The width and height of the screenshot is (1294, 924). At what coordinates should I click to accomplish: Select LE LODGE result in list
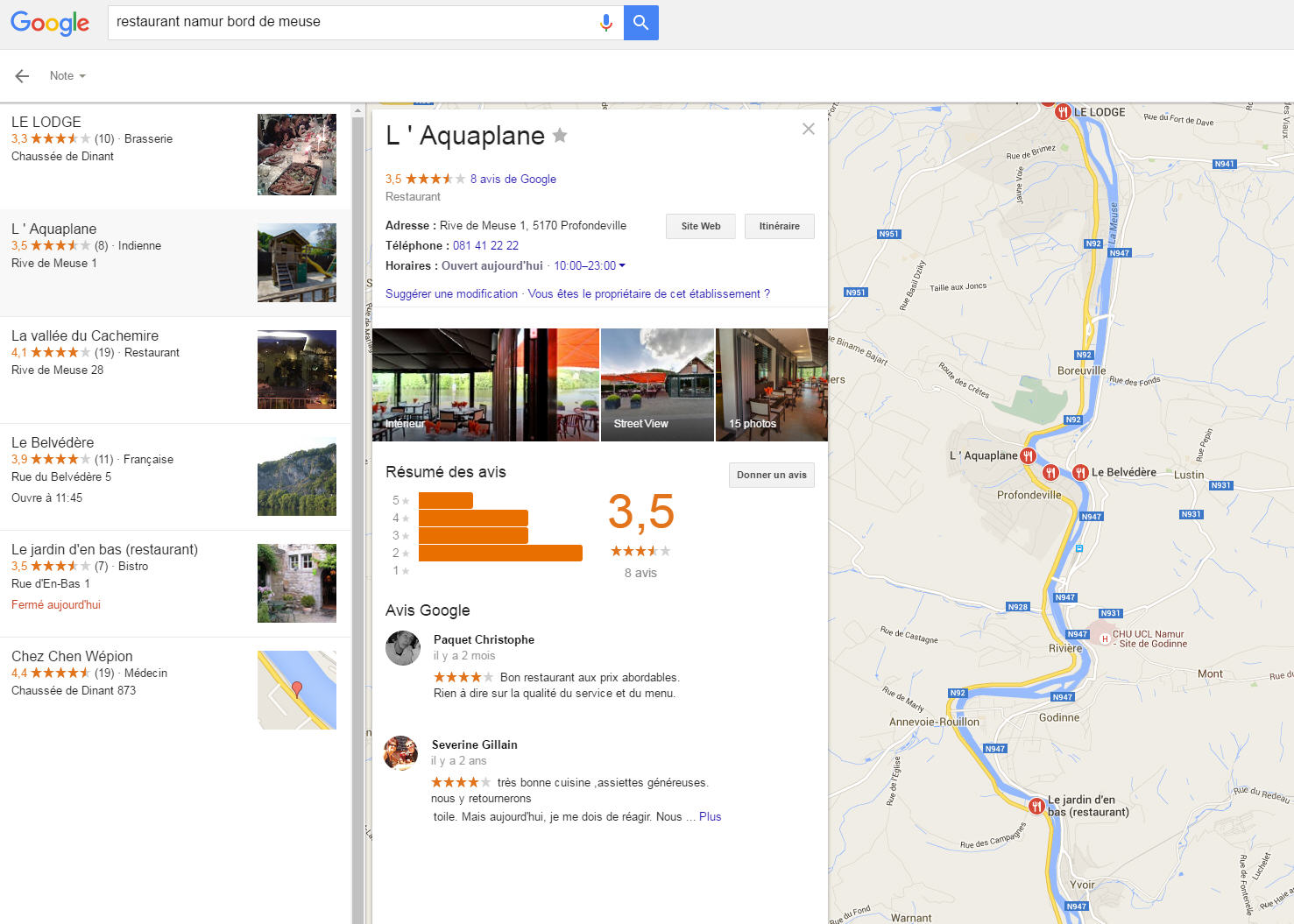click(175, 156)
